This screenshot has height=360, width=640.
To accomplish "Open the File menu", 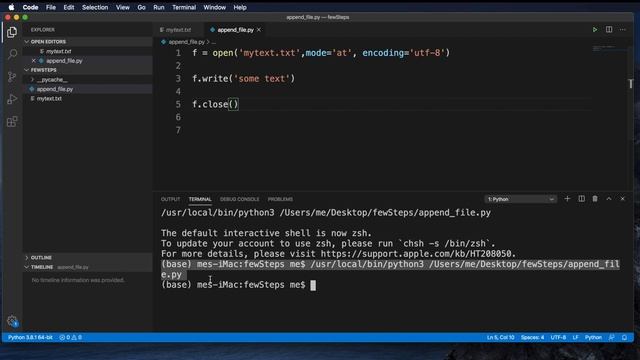I will tap(51, 7).
